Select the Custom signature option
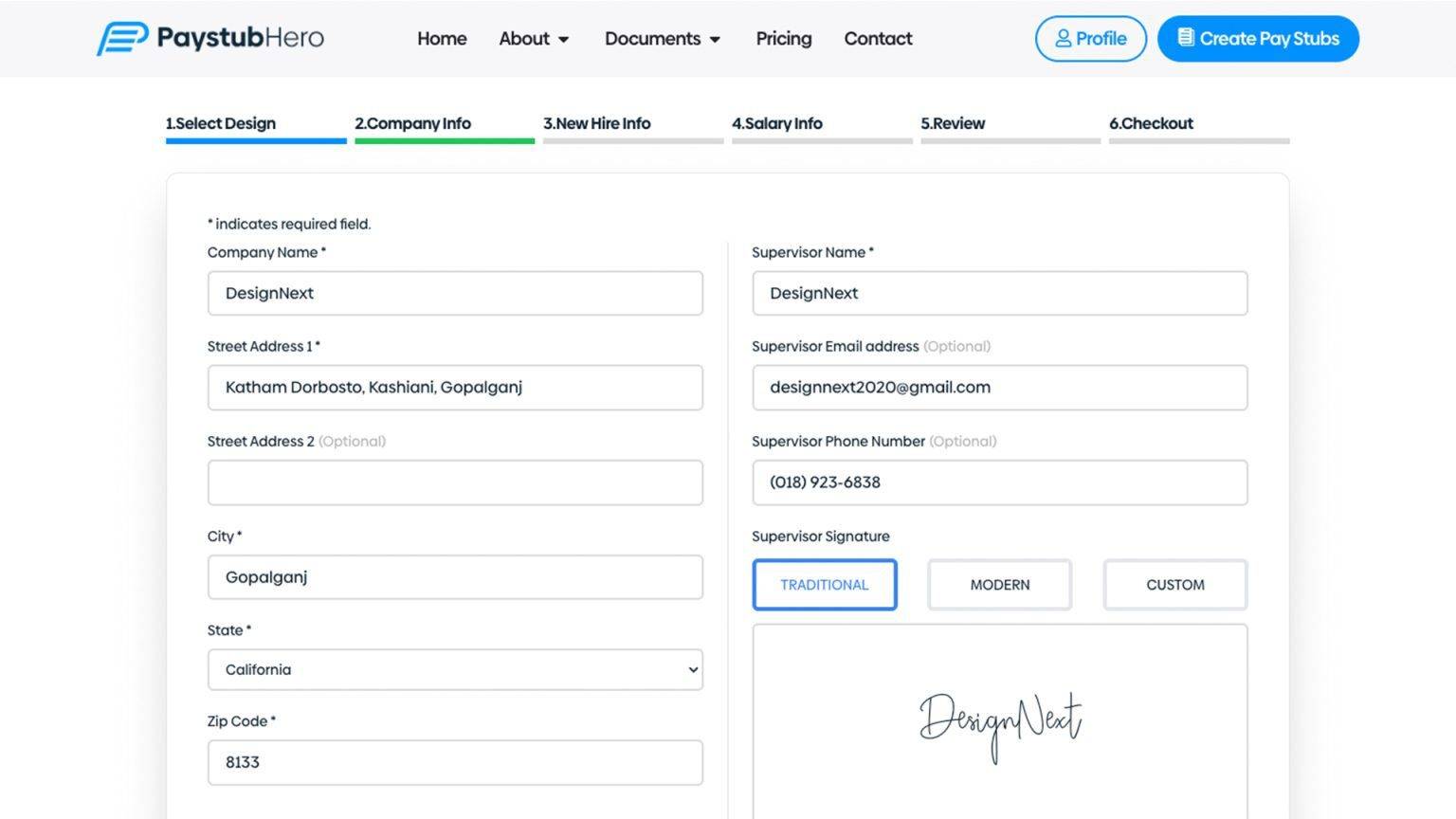 (1174, 585)
